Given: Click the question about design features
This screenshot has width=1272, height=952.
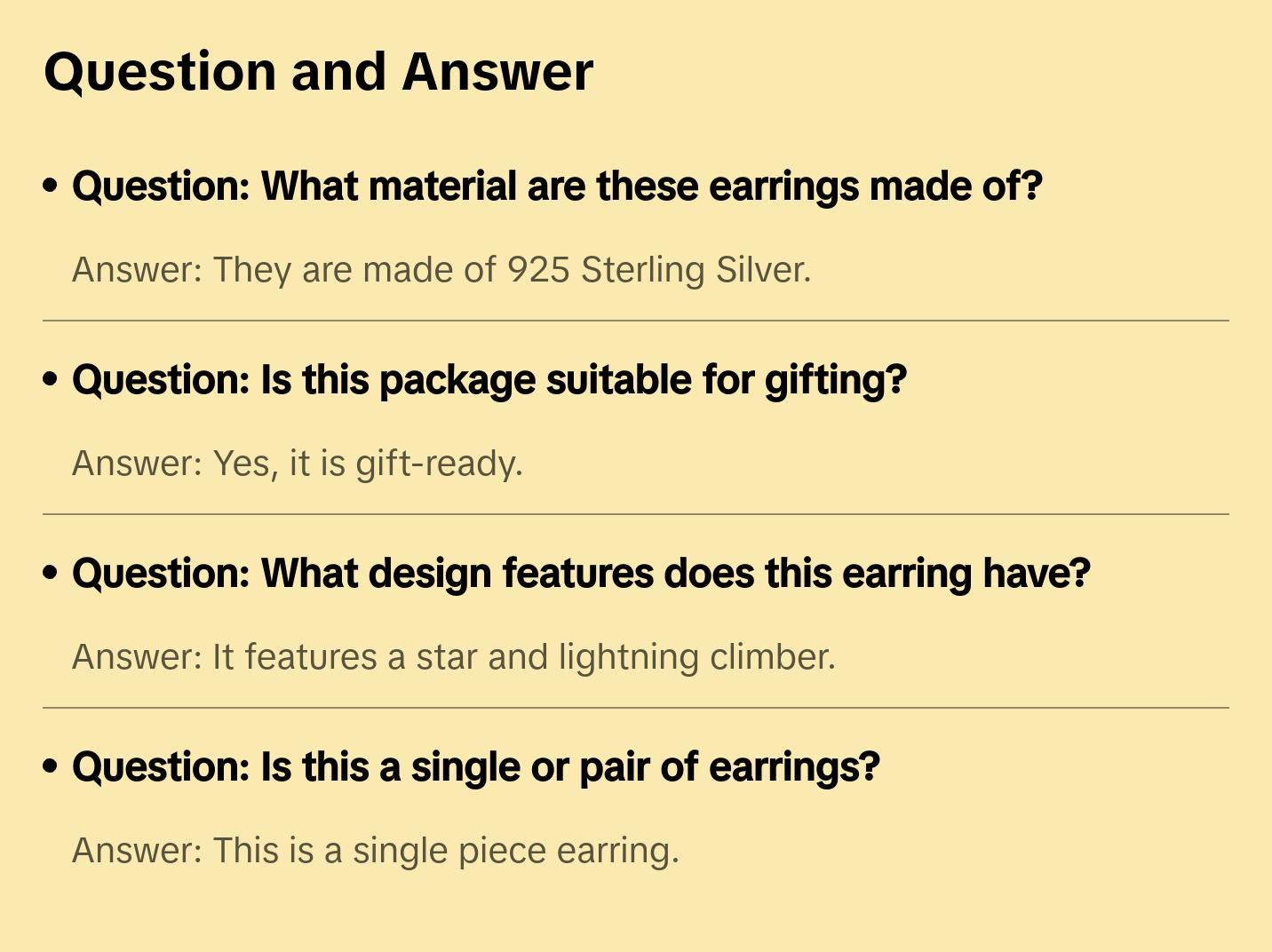Looking at the screenshot, I should pos(581,574).
